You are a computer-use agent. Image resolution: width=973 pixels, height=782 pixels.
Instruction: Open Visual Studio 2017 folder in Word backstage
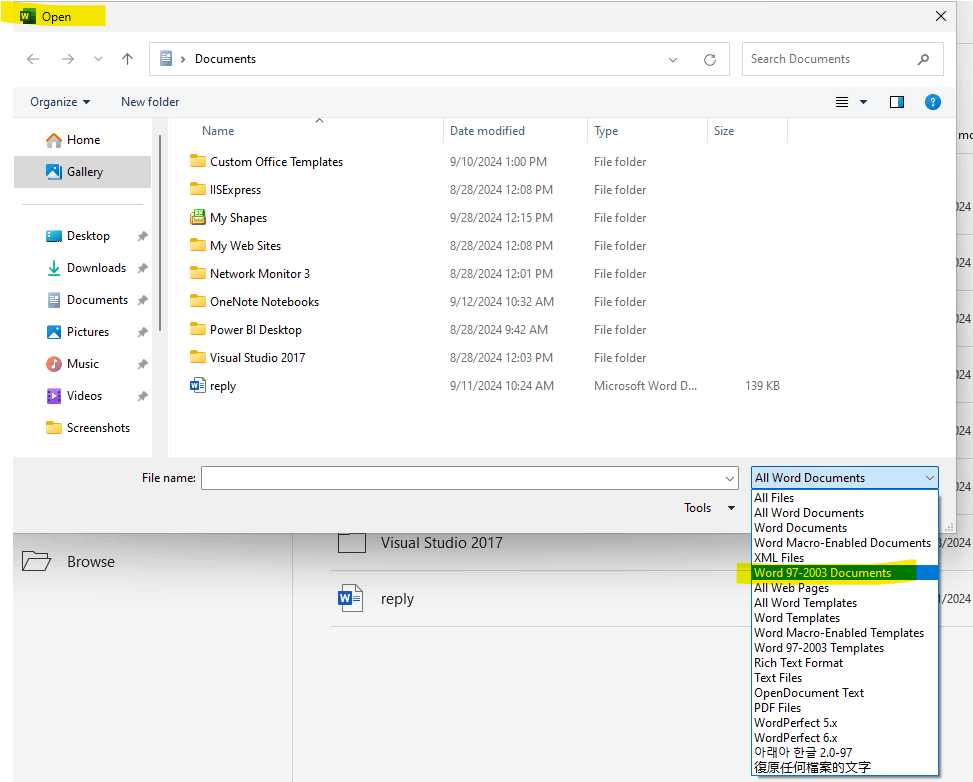[x=441, y=543]
